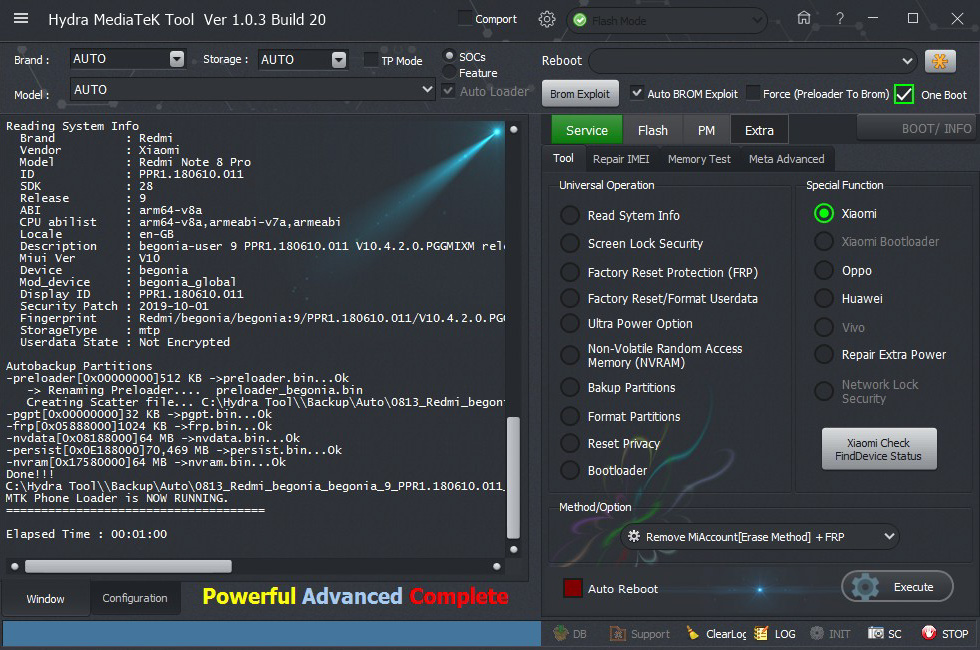Click the log vertical scrollbar thumb
The image size is (980, 650).
tap(513, 477)
